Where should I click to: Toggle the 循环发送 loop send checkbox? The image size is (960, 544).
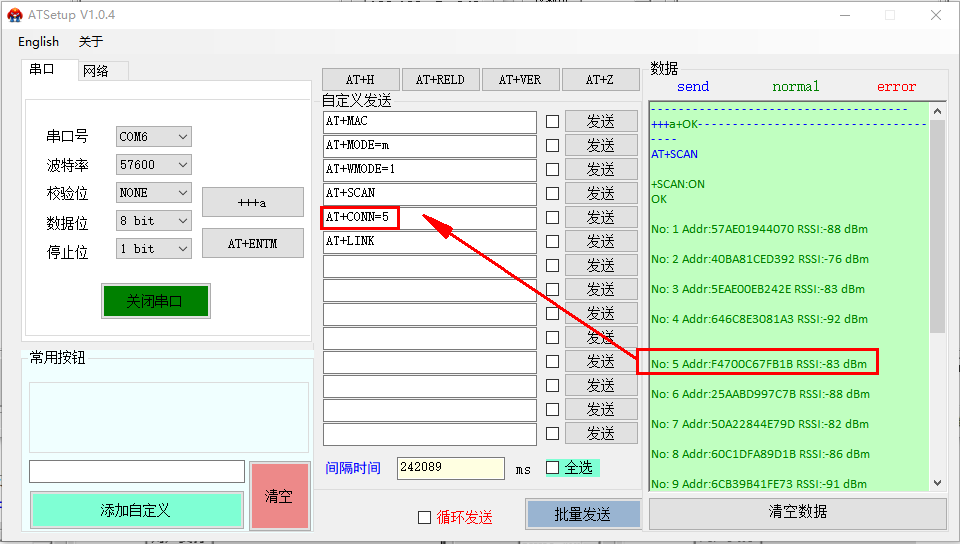coord(424,517)
